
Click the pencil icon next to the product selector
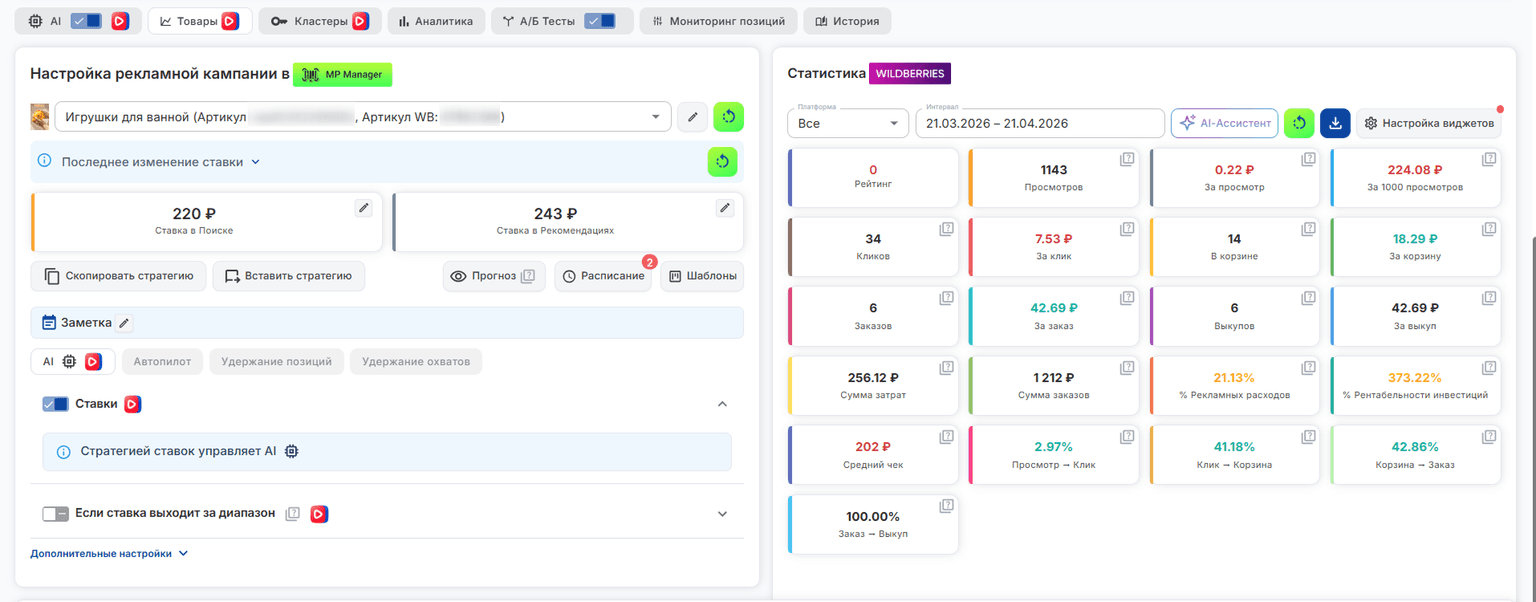pyautogui.click(x=692, y=117)
